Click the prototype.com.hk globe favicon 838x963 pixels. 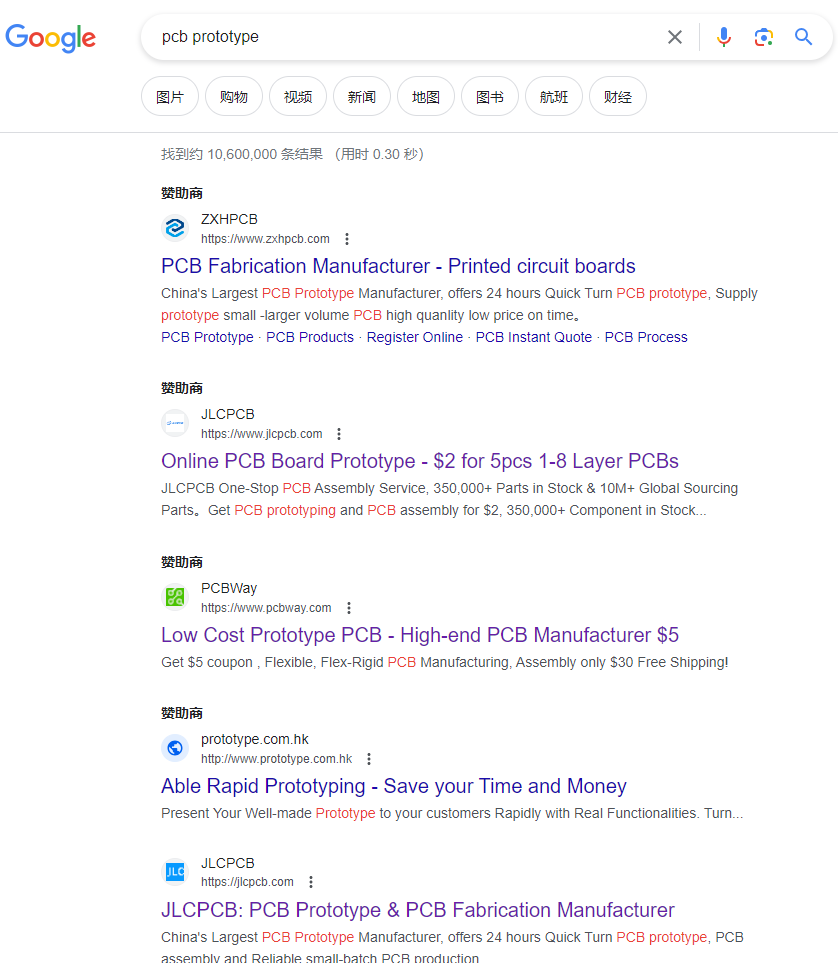[x=175, y=748]
